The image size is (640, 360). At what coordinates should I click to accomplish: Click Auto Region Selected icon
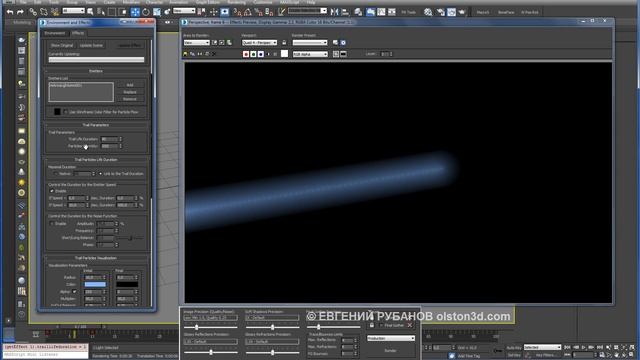coord(222,42)
